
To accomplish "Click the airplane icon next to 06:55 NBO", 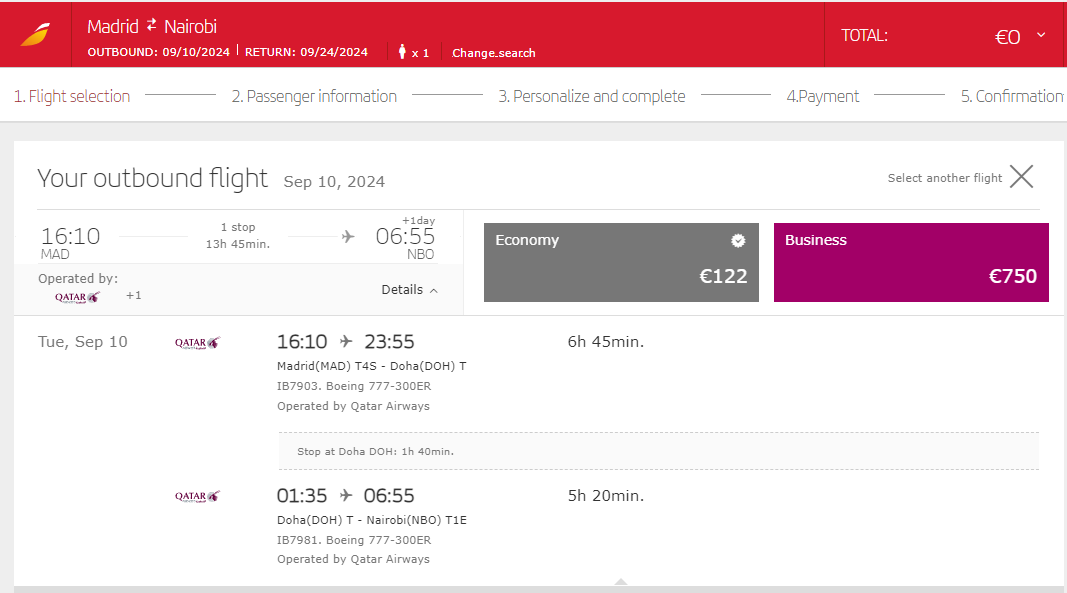I will coord(348,236).
